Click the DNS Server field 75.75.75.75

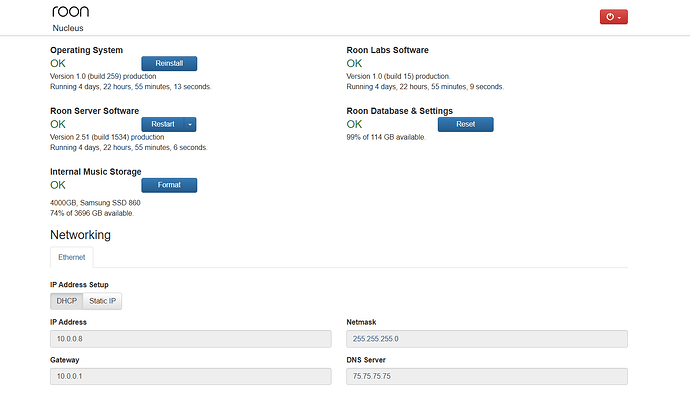(x=487, y=377)
